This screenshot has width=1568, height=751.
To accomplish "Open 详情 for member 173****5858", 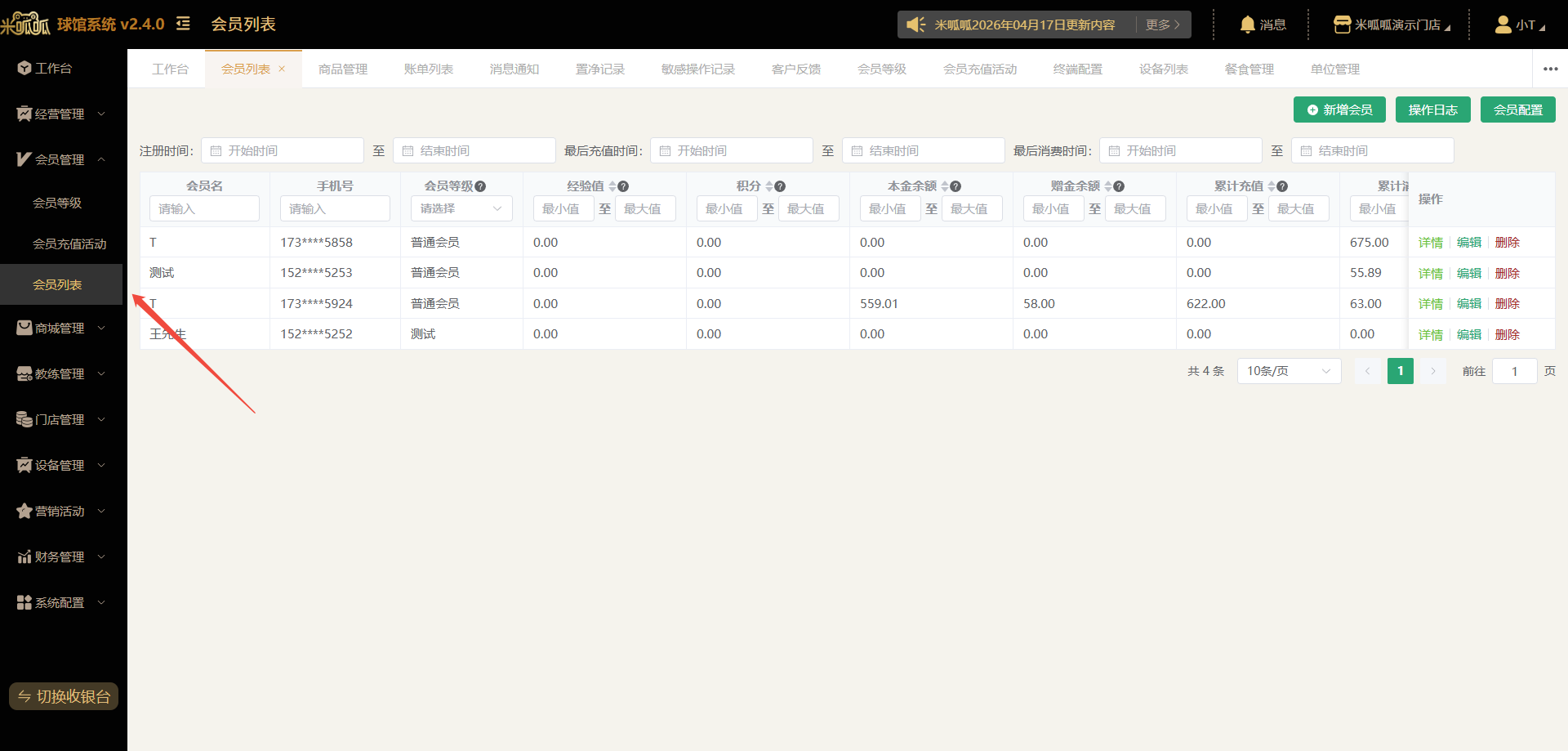I will click(x=1430, y=243).
